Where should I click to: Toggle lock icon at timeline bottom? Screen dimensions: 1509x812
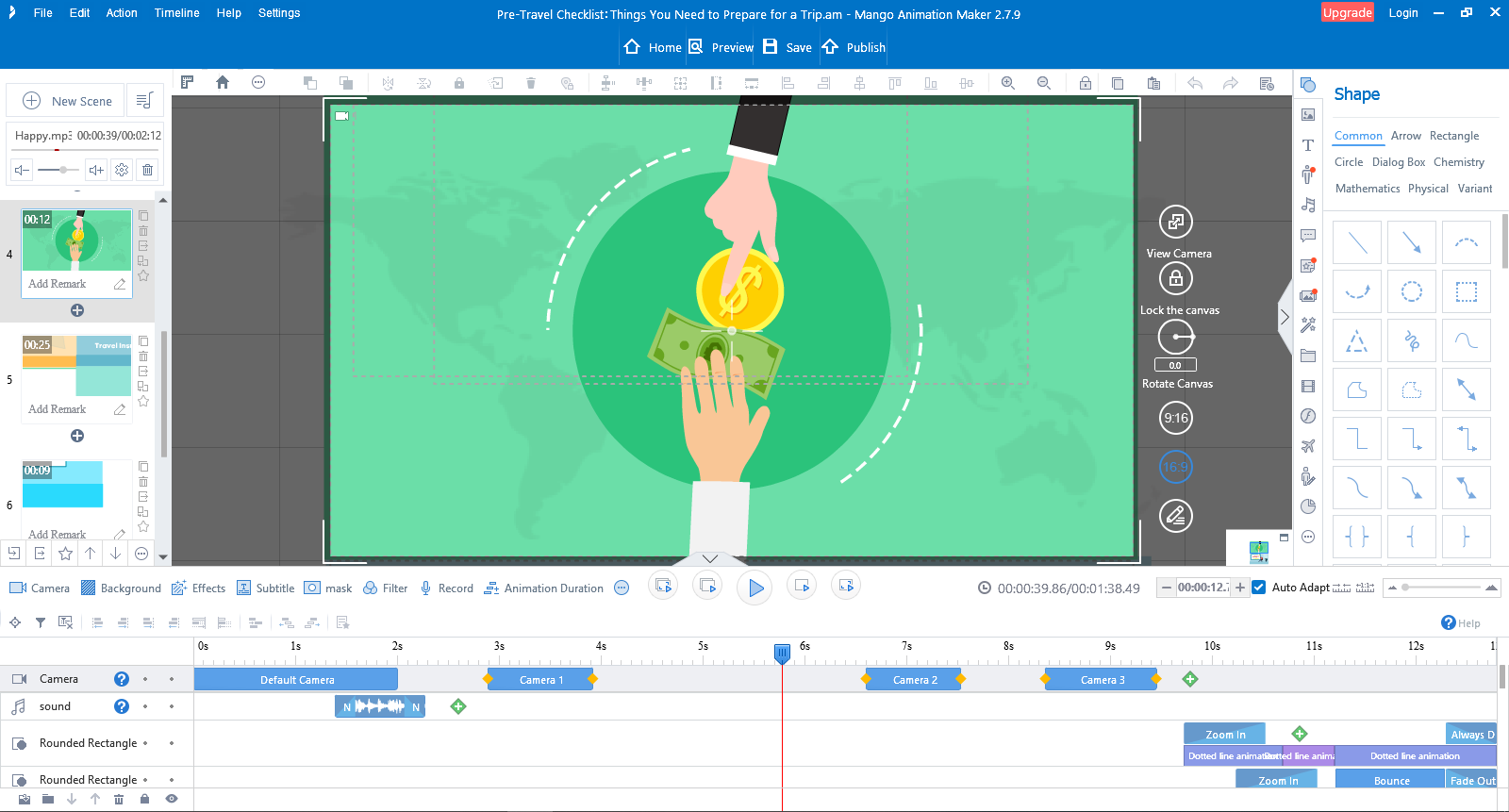tap(144, 799)
